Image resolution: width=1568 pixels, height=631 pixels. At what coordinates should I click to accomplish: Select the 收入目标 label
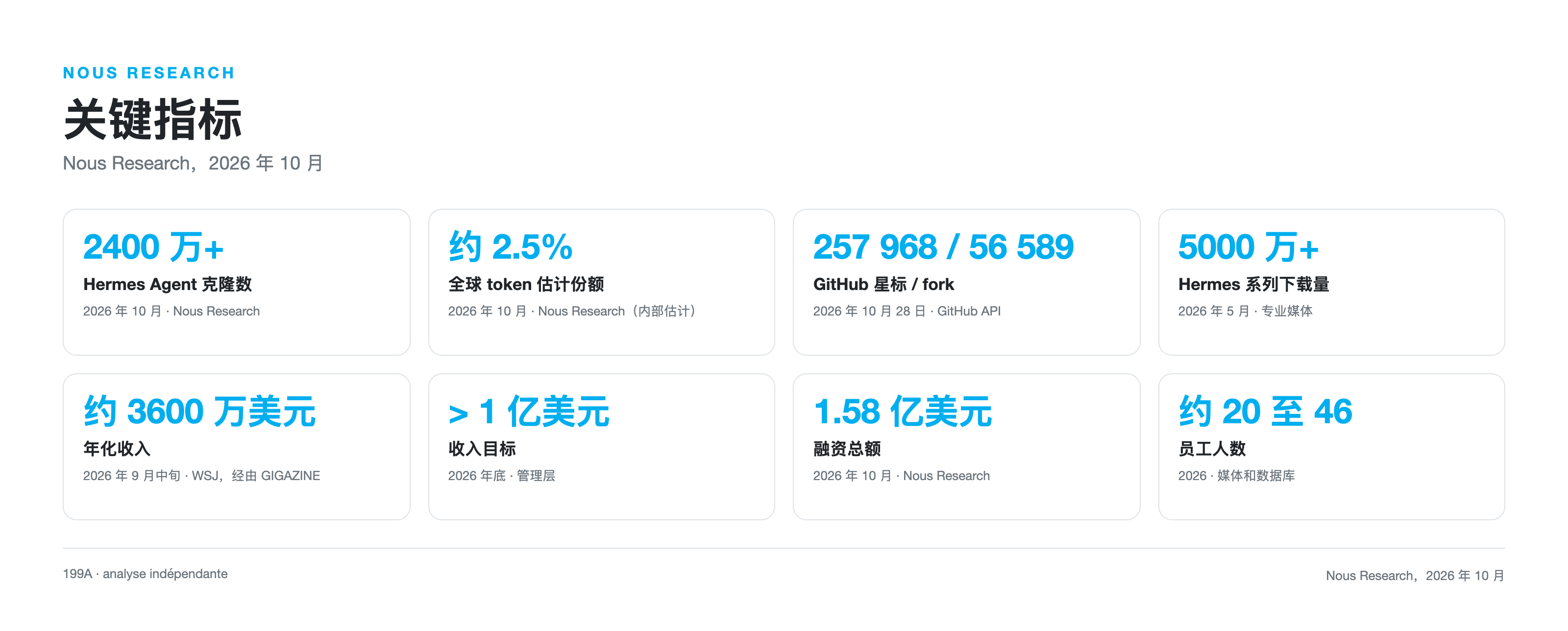[x=482, y=449]
